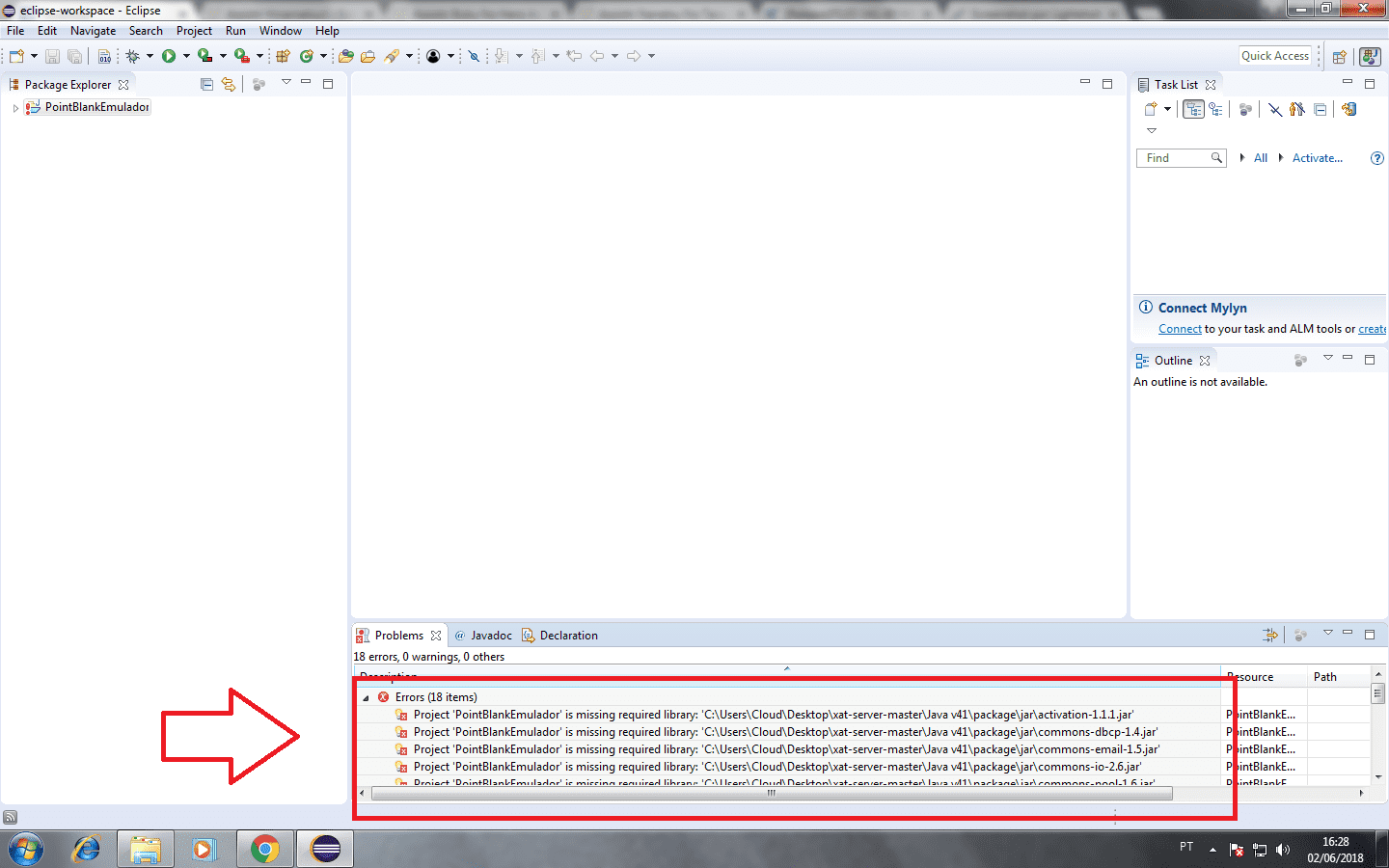Click the Open Perspective icon

[x=1339, y=56]
